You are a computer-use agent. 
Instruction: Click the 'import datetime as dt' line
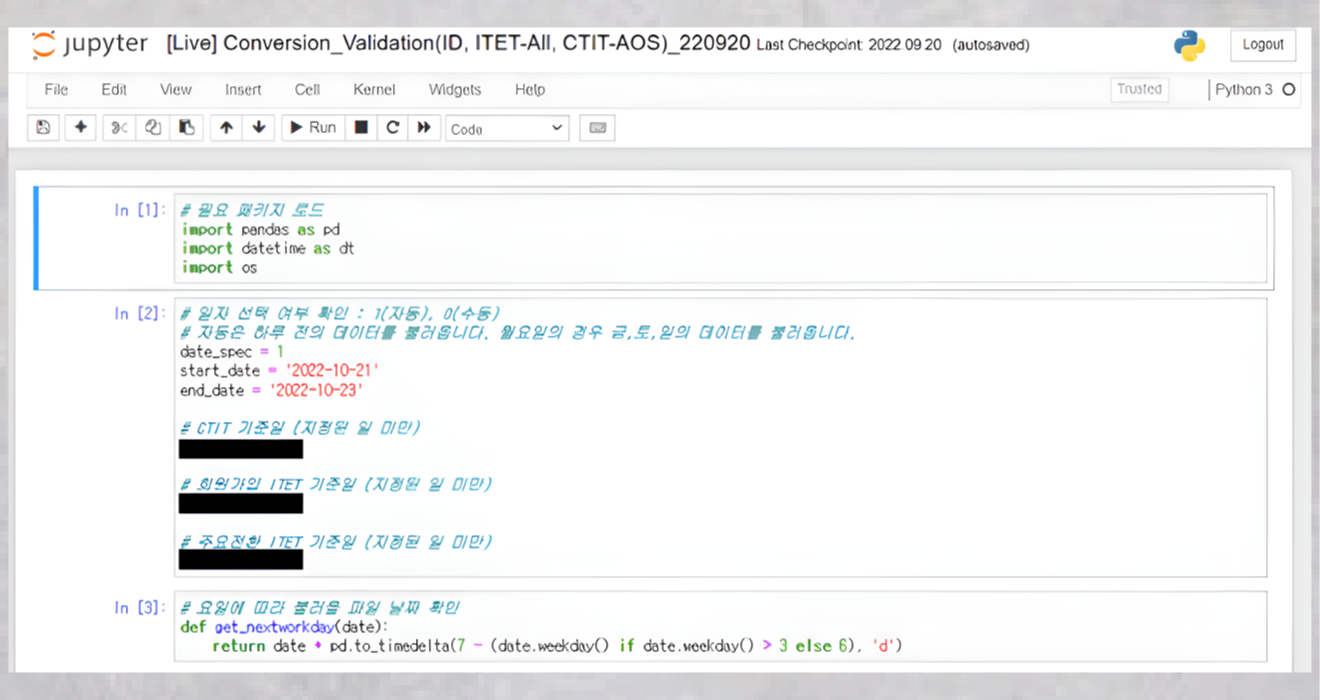pyautogui.click(x=268, y=248)
